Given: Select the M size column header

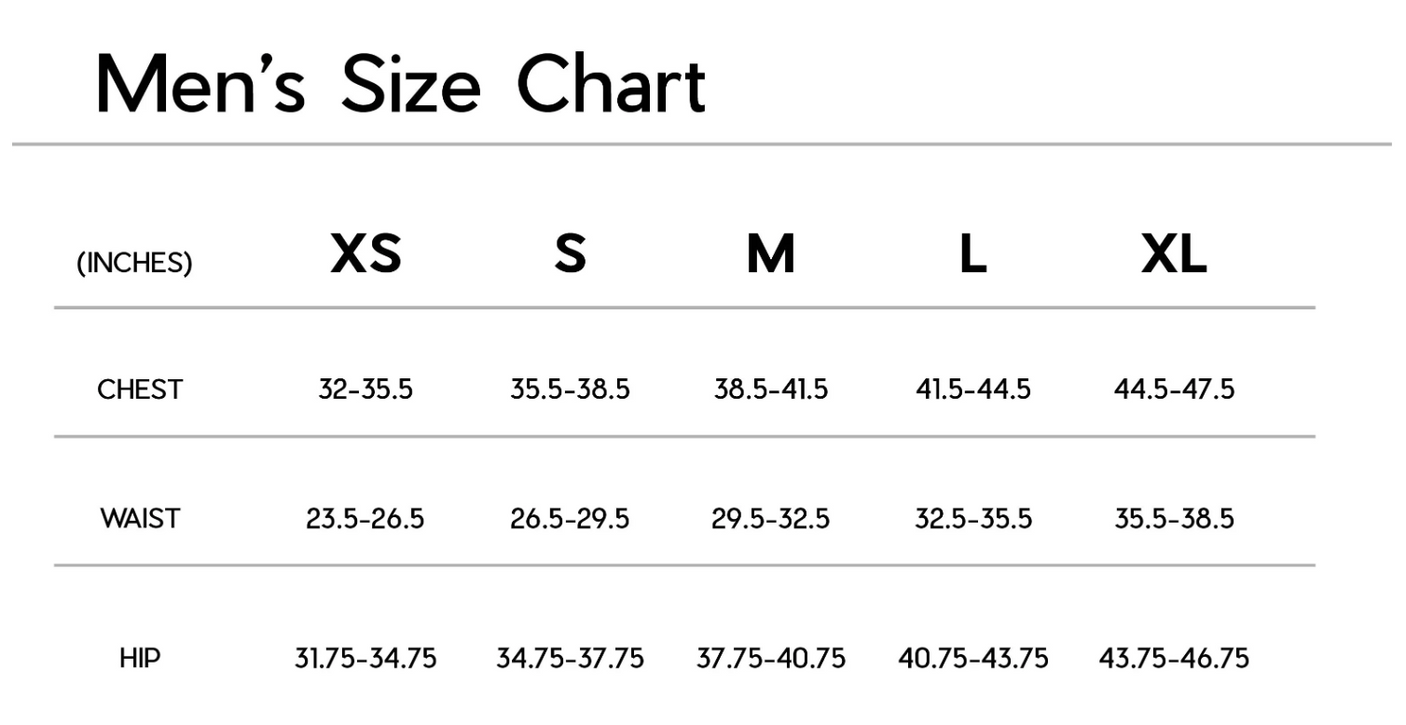Looking at the screenshot, I should pos(771,255).
